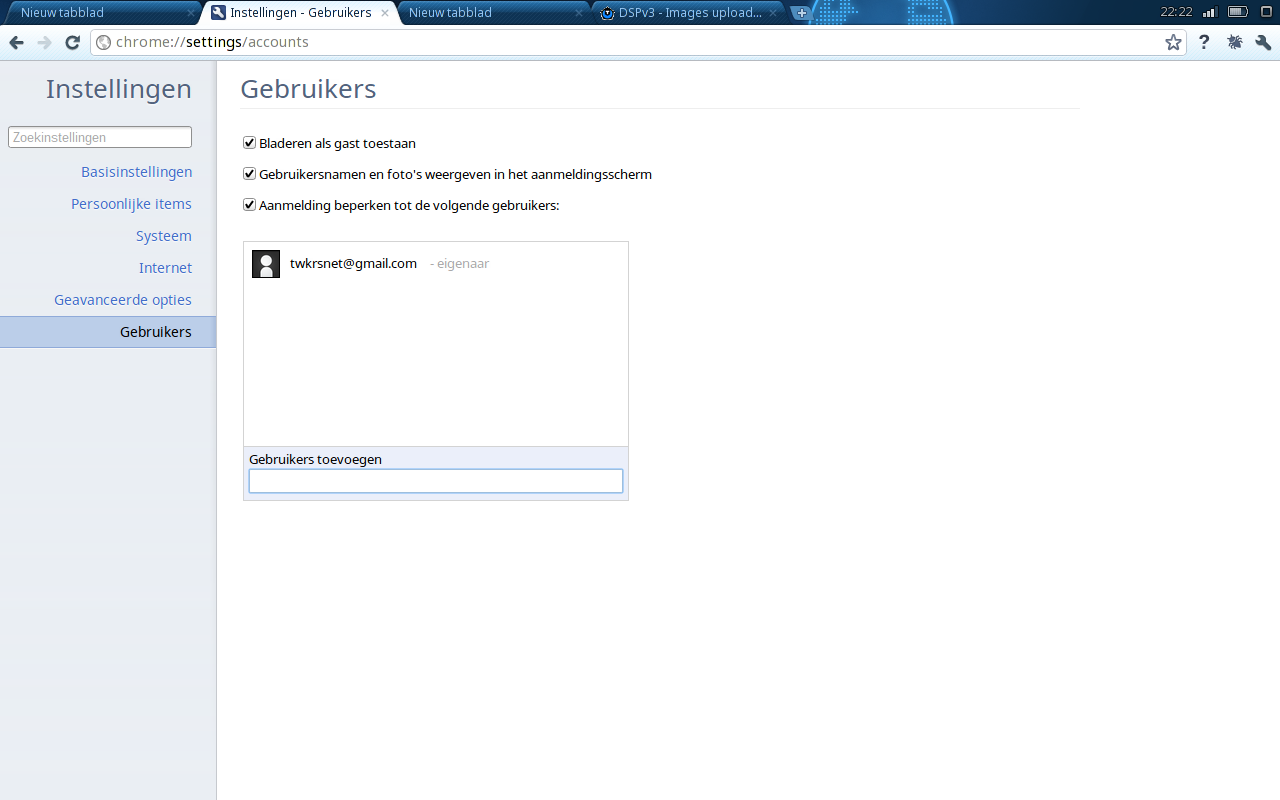The image size is (1280, 800).
Task: Open Basisinstellingen settings section
Action: (137, 172)
